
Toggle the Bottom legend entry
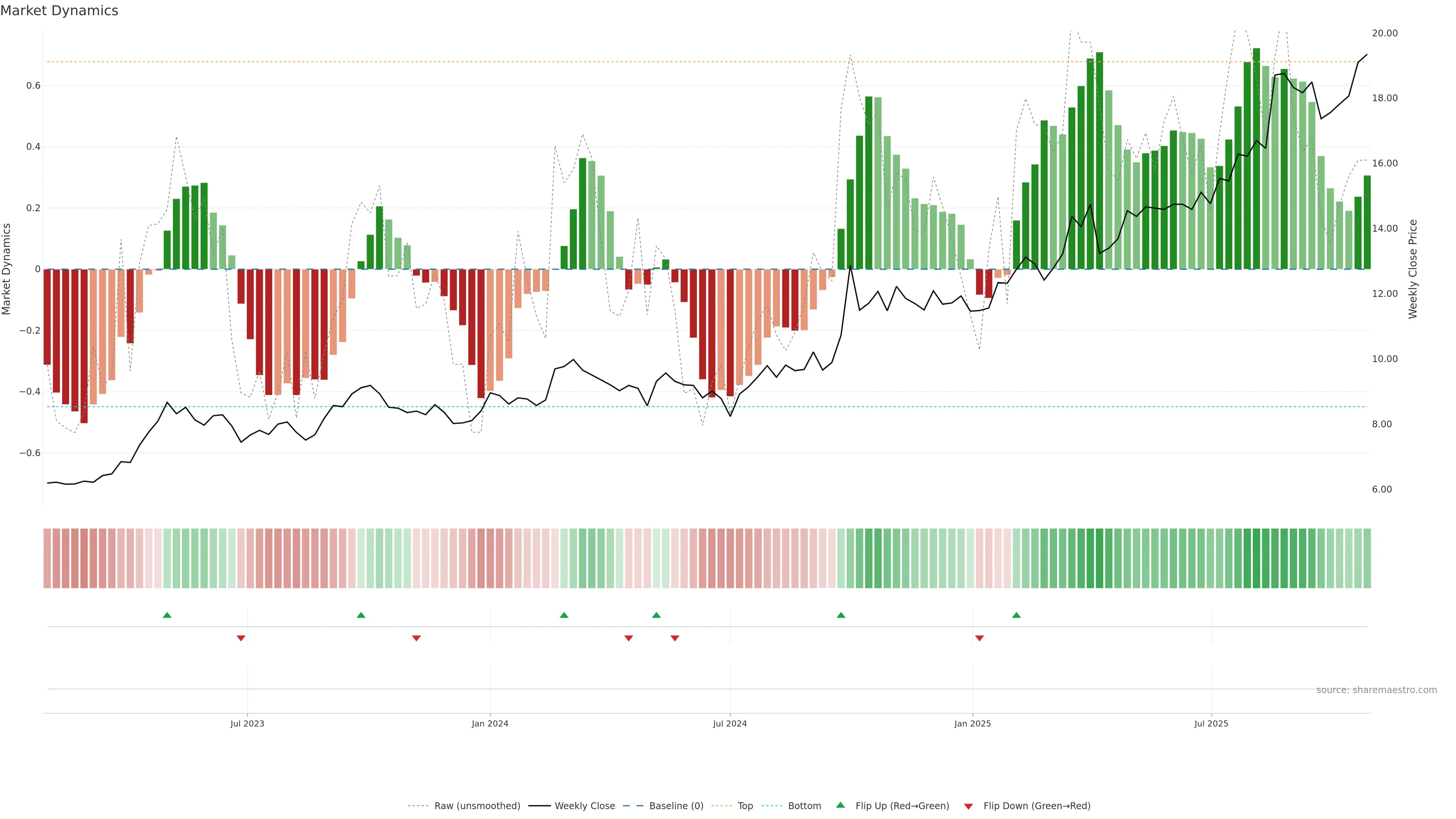[804, 806]
